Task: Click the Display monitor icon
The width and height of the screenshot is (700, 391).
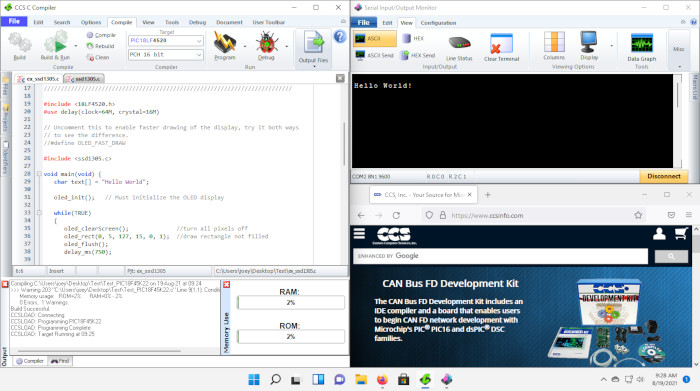Action: 589,46
